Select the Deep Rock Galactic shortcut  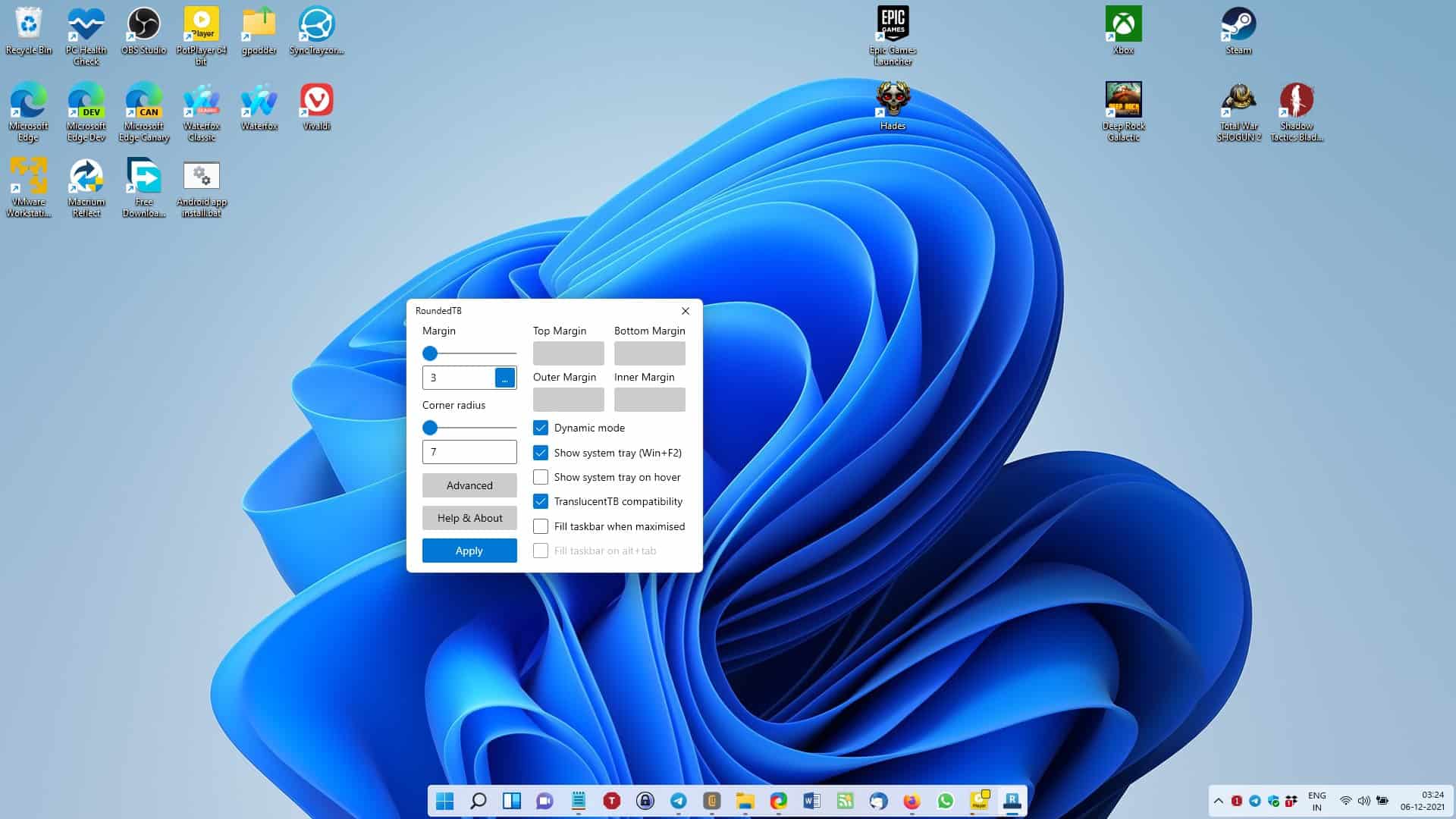(x=1124, y=112)
